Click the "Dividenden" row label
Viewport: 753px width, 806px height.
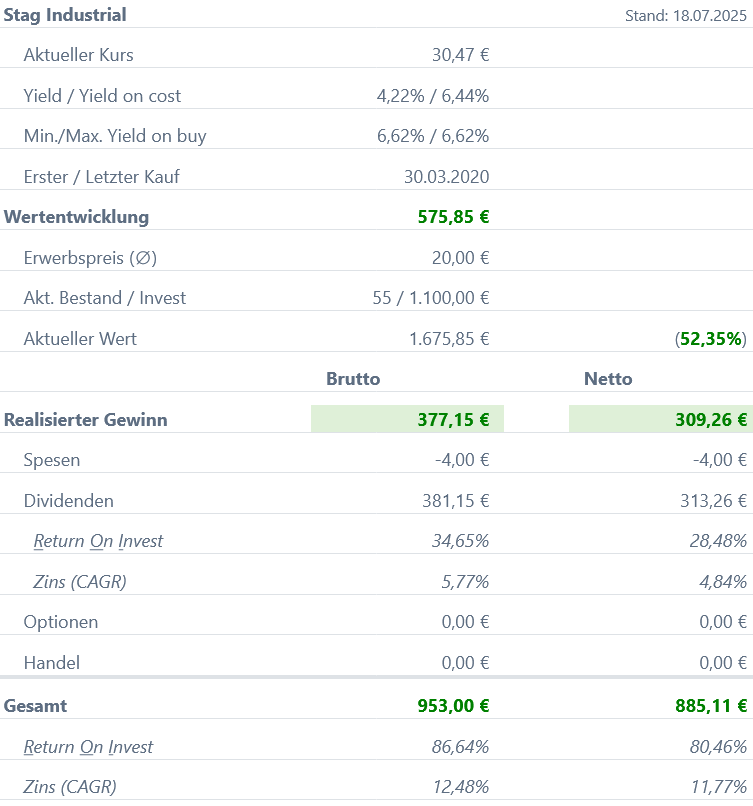coord(68,501)
